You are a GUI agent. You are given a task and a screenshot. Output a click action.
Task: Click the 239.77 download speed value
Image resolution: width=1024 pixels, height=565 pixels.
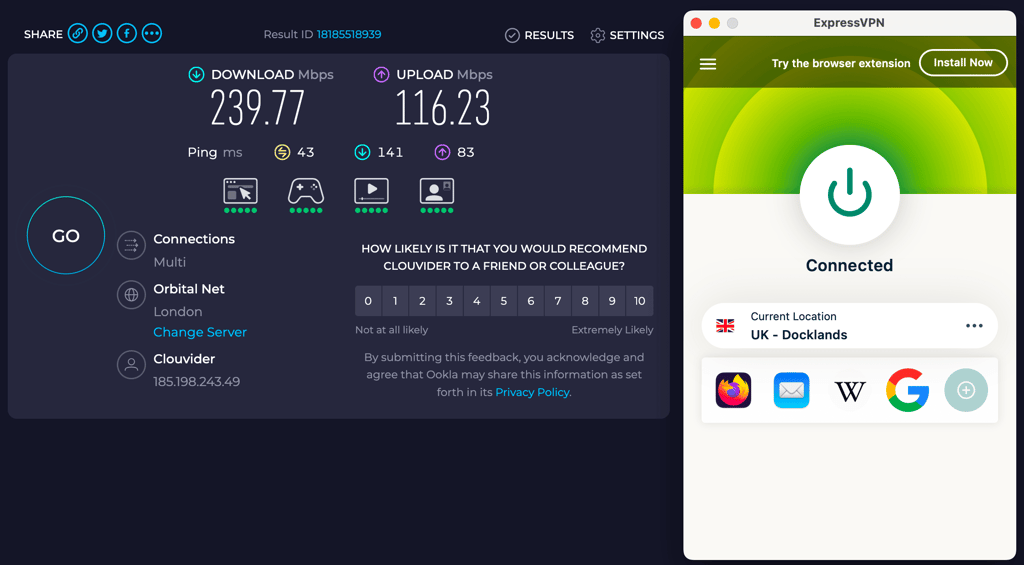[x=258, y=108]
